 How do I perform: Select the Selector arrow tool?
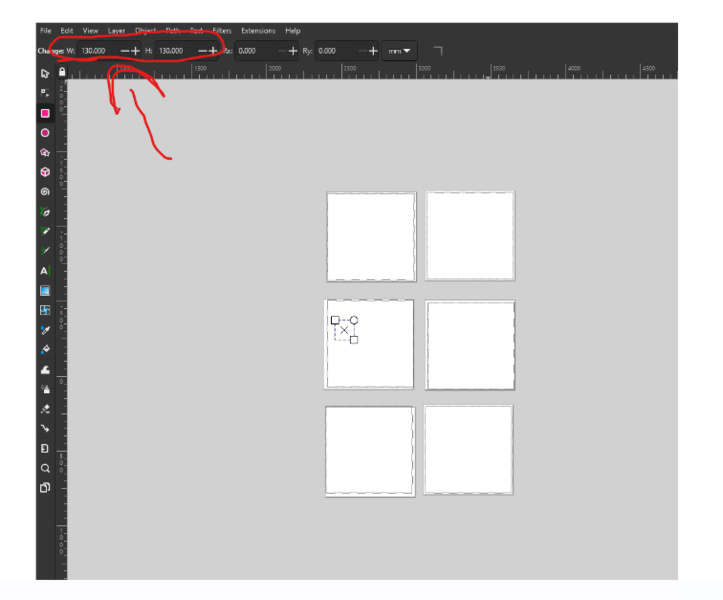[45, 74]
